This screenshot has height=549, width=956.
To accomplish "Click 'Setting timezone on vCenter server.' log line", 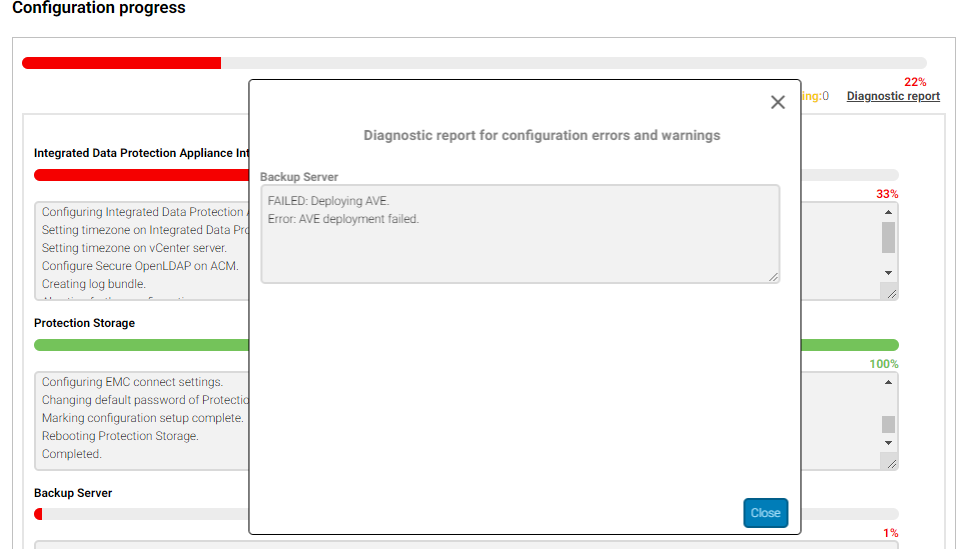I will tap(134, 248).
